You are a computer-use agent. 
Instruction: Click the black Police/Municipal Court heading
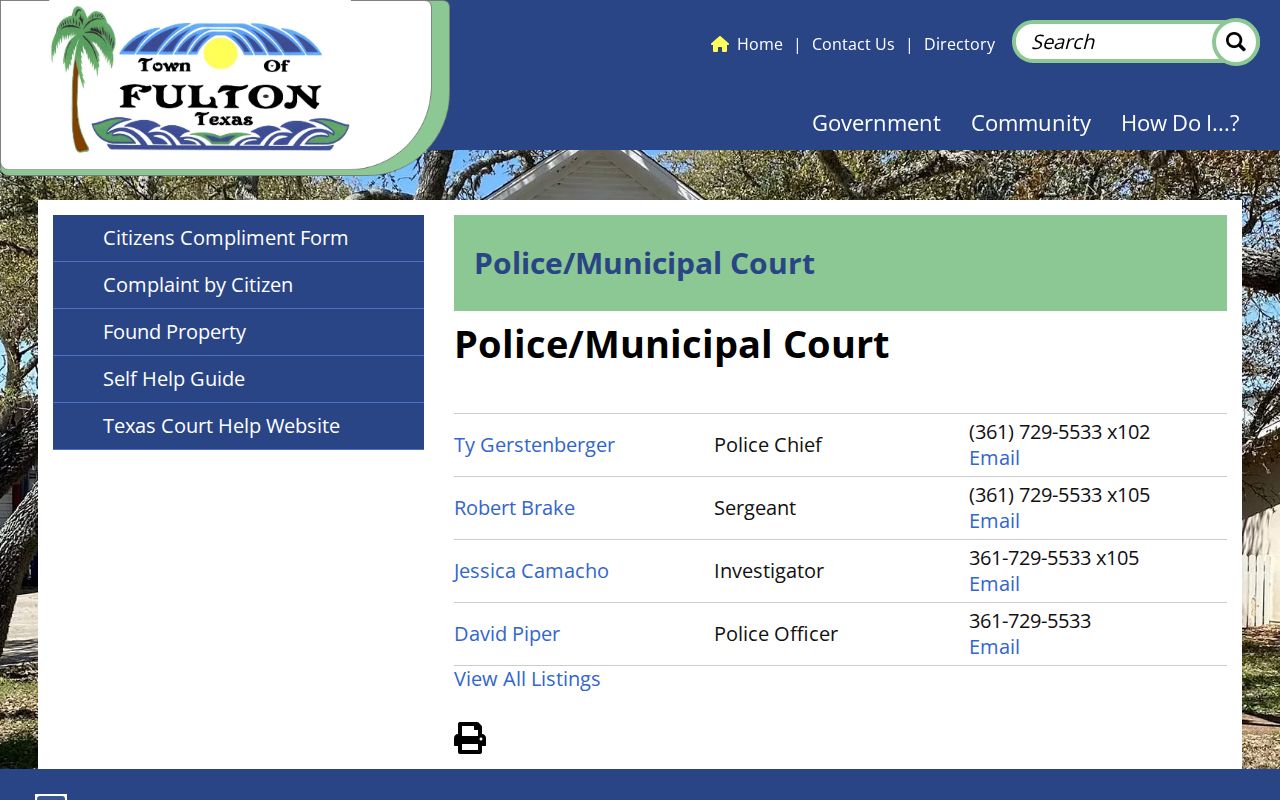coord(672,345)
